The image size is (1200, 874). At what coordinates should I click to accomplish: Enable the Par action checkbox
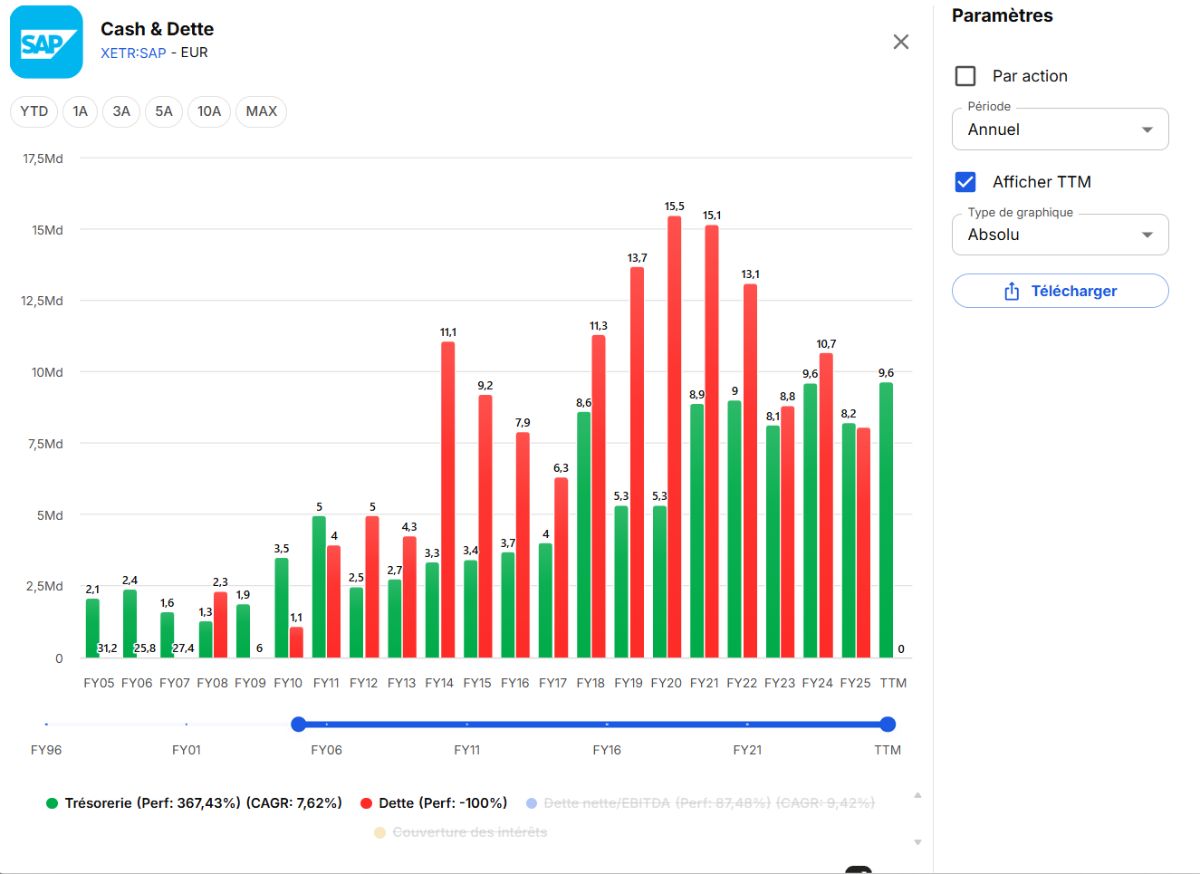click(x=966, y=76)
